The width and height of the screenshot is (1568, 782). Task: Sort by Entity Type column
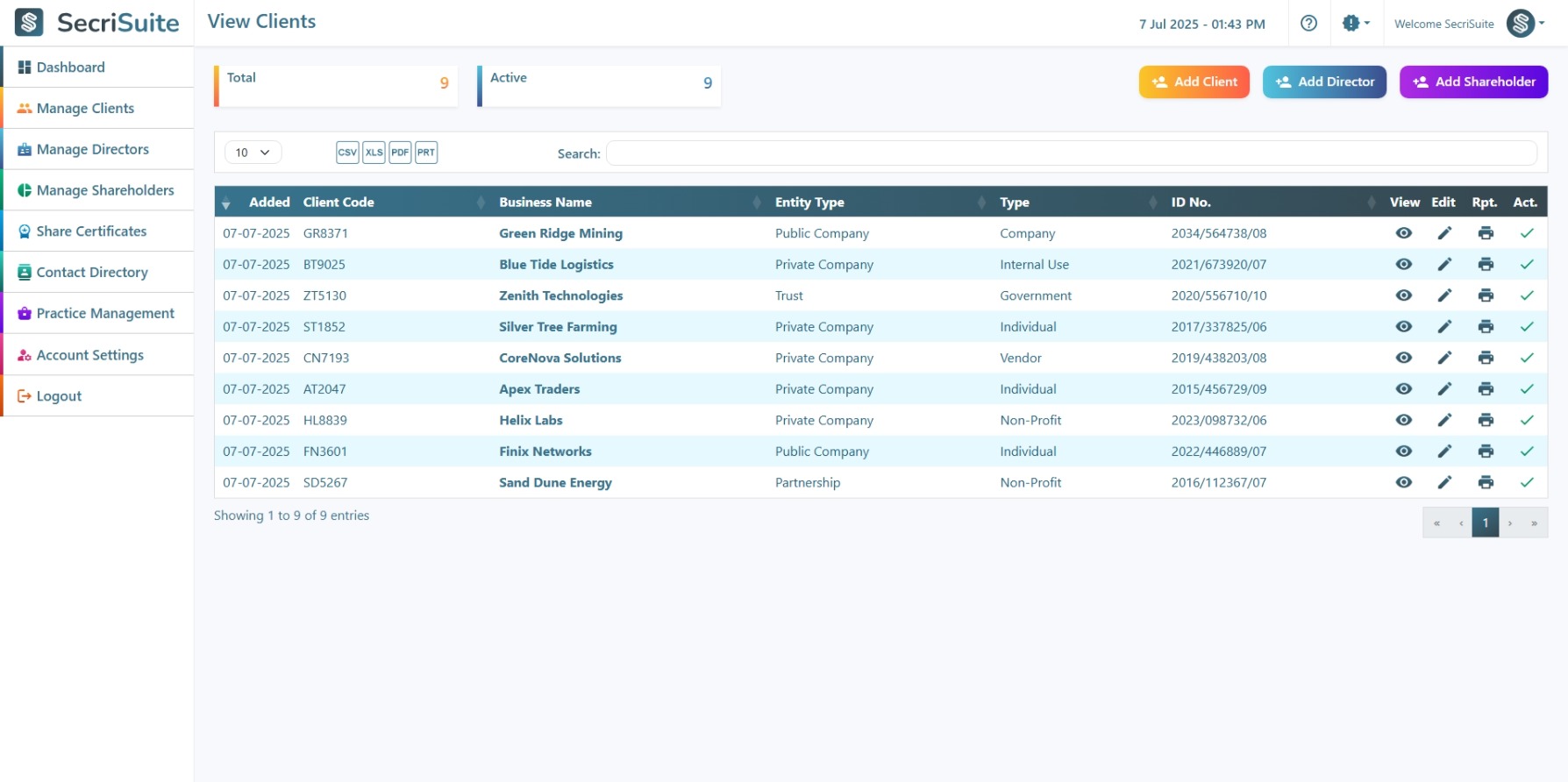[x=880, y=203]
